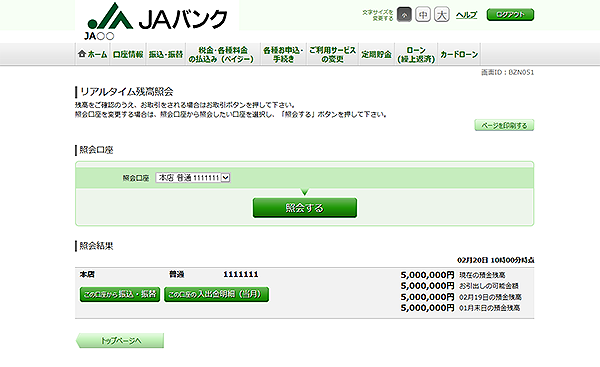
Task: Click the 普通 account type in results
Action: pos(177,274)
